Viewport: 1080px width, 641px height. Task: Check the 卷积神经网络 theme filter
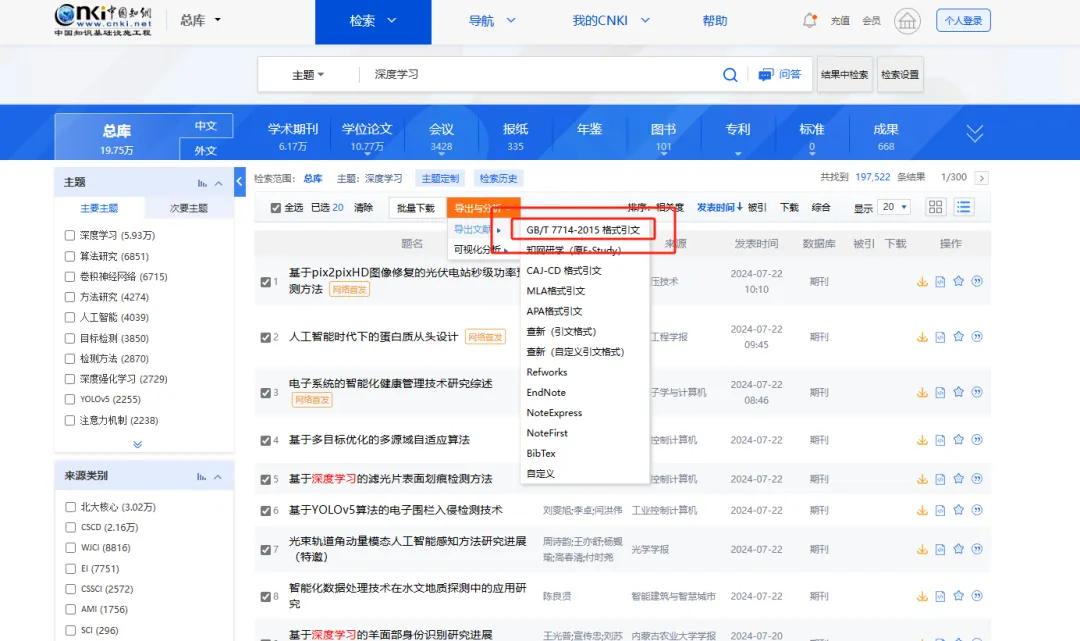point(70,277)
